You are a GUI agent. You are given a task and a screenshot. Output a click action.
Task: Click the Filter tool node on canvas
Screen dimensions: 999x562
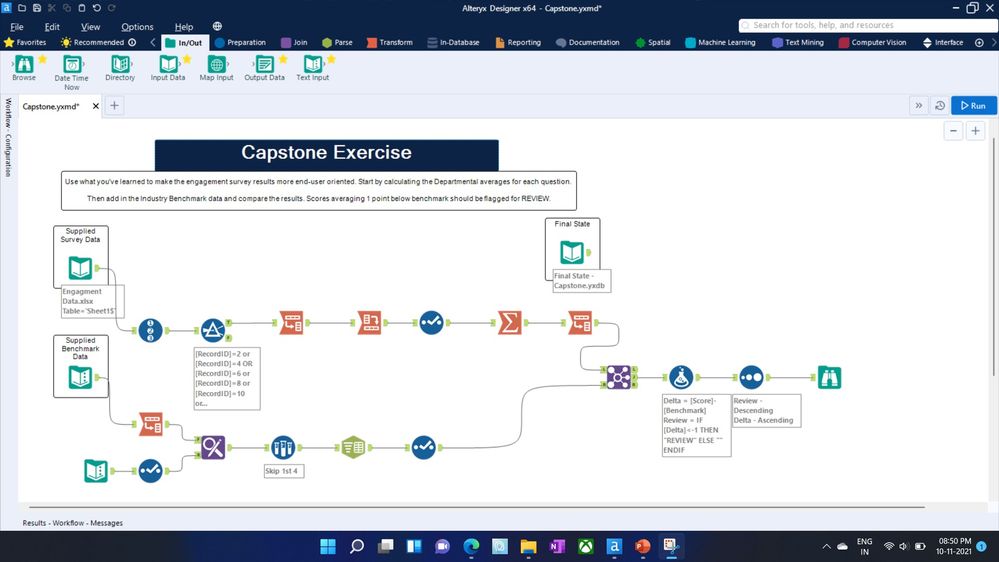pos(212,331)
